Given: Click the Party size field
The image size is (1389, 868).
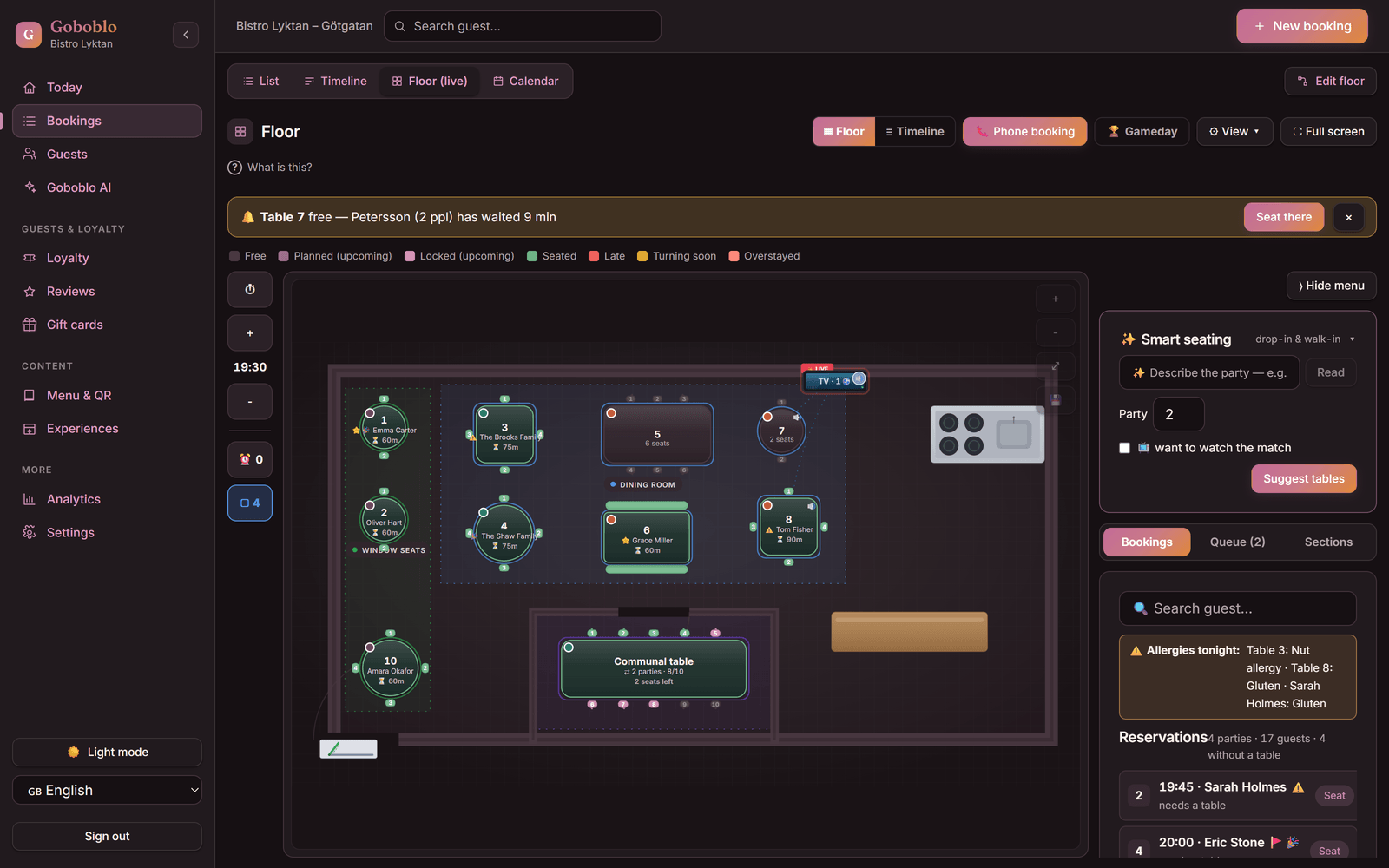Looking at the screenshot, I should pos(1179,414).
